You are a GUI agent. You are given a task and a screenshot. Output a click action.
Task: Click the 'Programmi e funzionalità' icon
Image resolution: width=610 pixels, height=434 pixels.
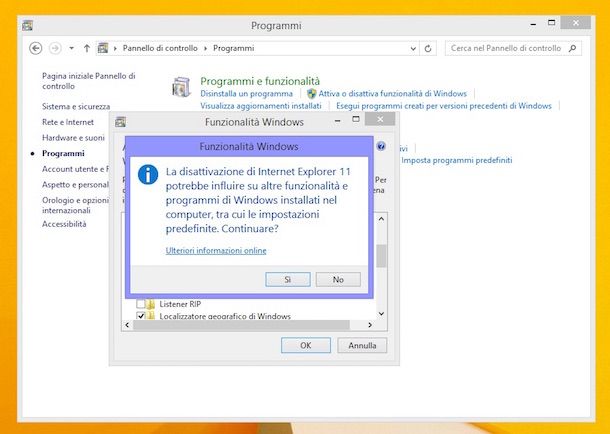[x=181, y=87]
